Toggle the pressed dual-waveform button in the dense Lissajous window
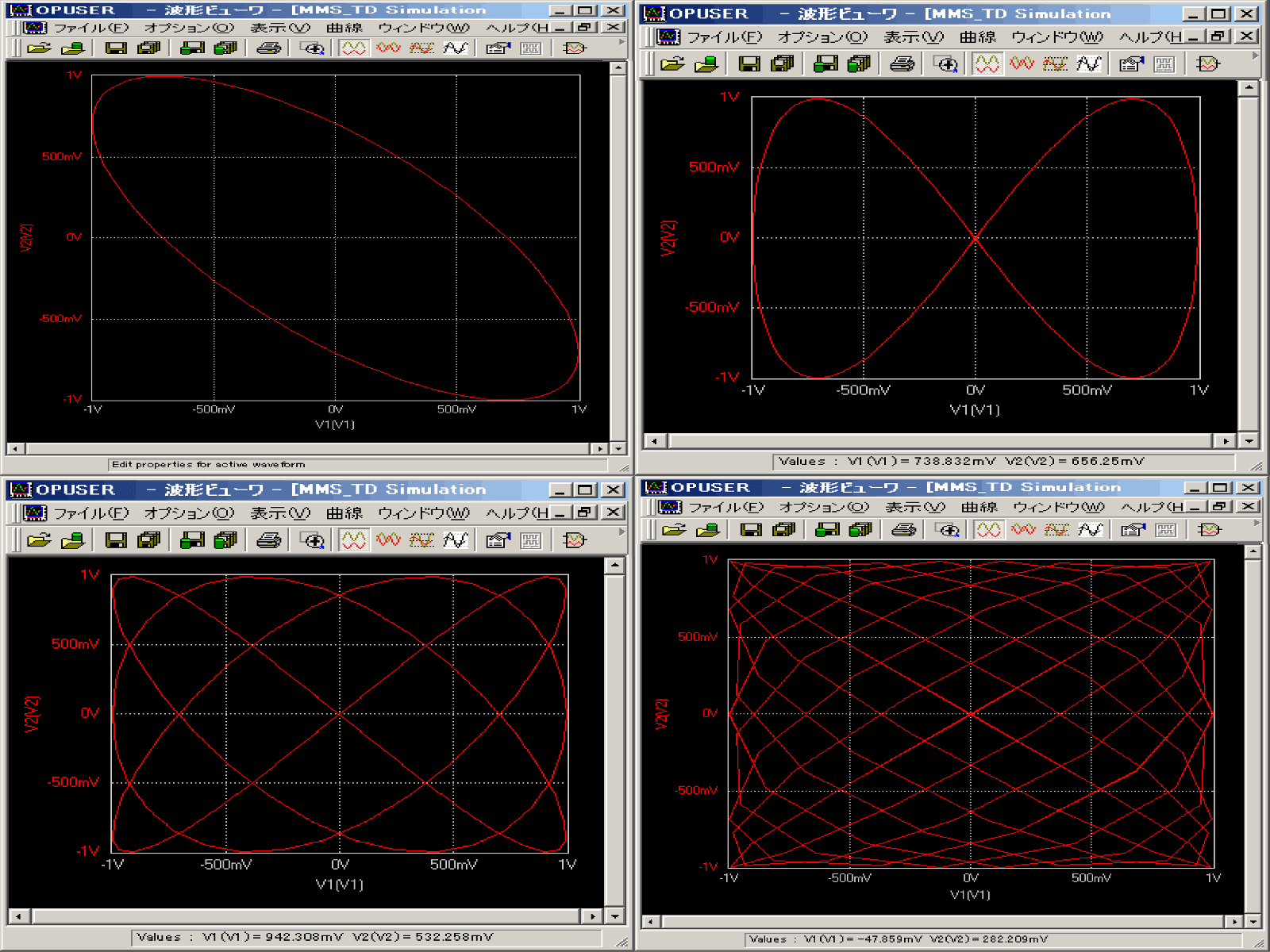 pyautogui.click(x=988, y=529)
